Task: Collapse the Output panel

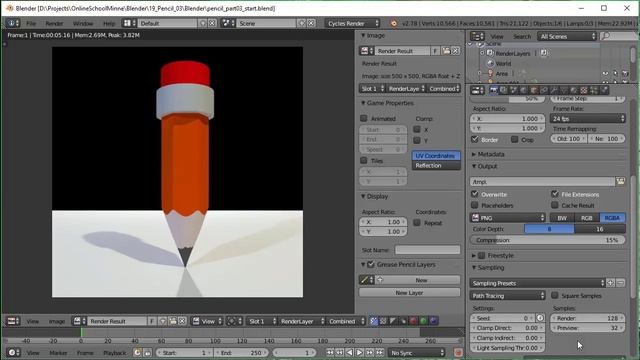Action: [x=474, y=166]
